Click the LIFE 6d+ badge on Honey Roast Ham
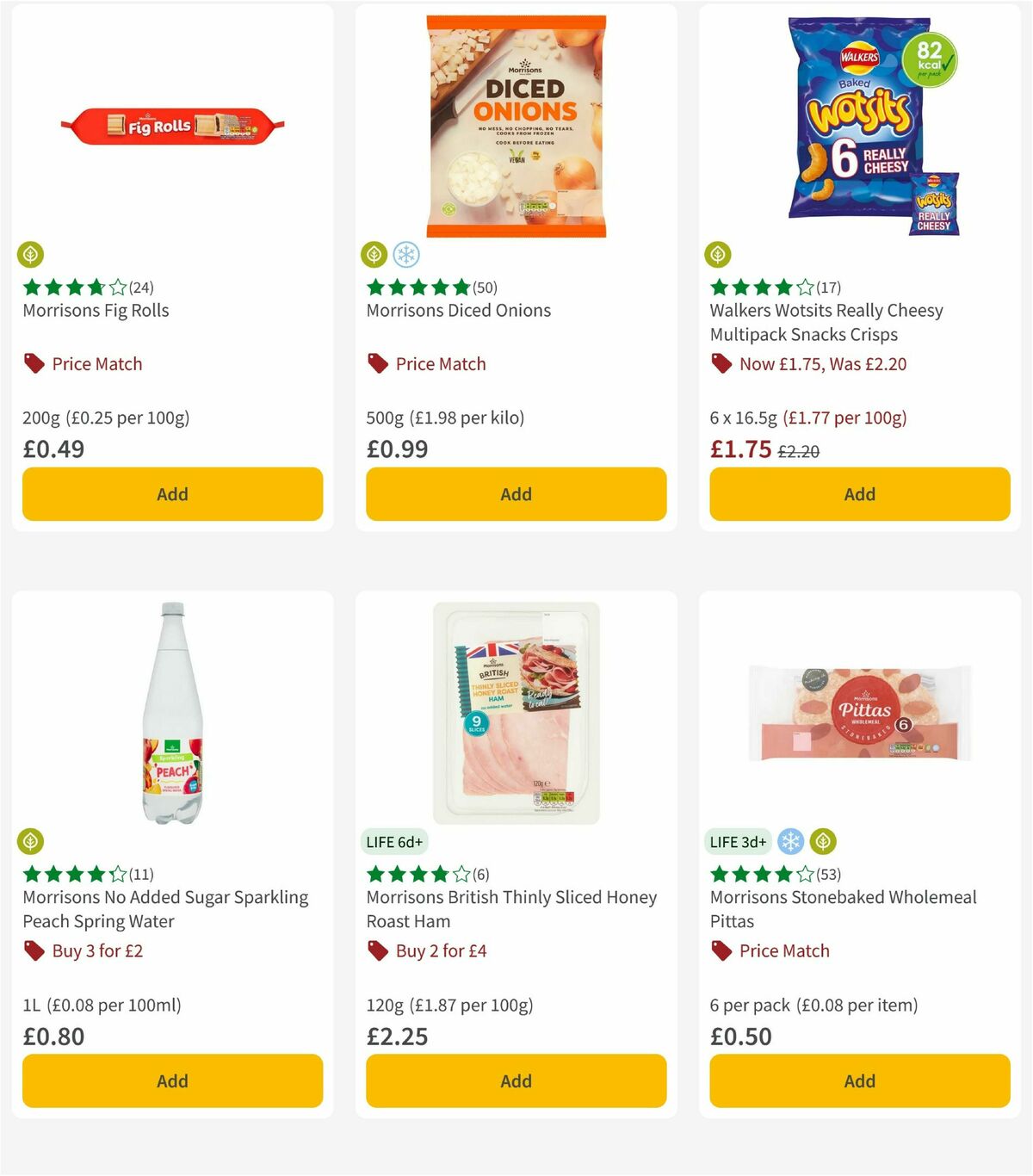 coord(395,842)
